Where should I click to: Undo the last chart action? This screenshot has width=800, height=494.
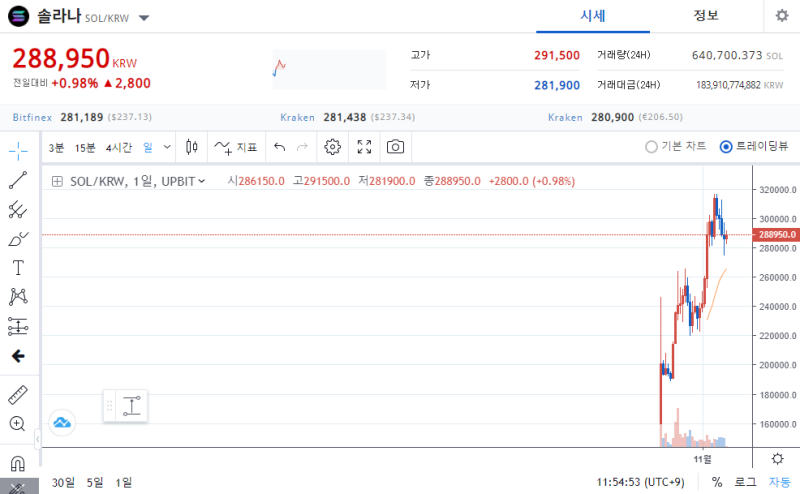click(x=280, y=147)
